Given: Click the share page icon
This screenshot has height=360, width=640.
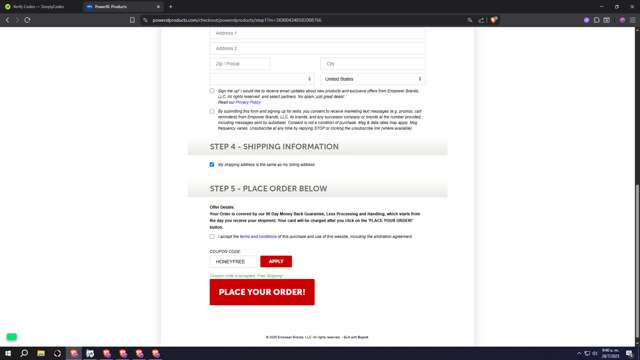Looking at the screenshot, I should [x=481, y=20].
